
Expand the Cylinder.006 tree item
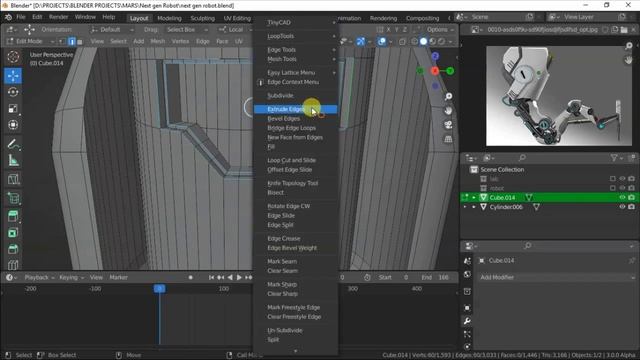[x=474, y=207]
